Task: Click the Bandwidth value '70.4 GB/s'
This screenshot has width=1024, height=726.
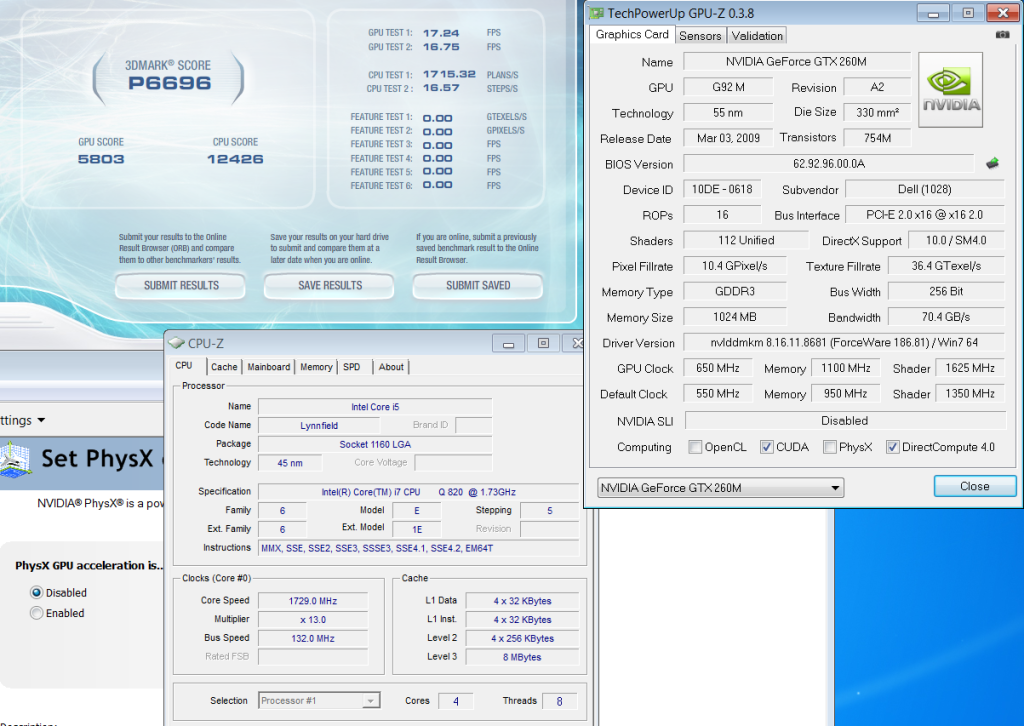Action: click(x=946, y=317)
